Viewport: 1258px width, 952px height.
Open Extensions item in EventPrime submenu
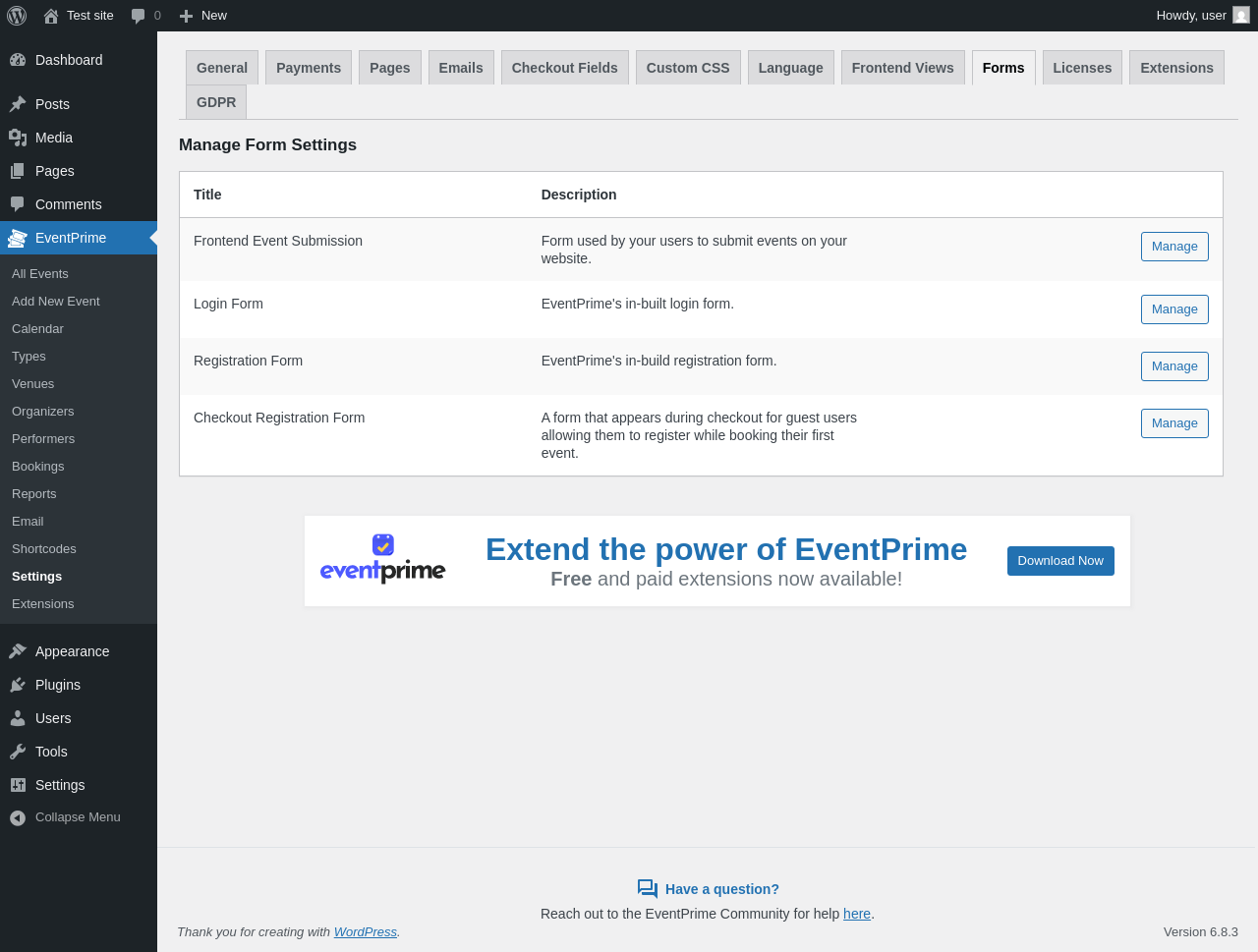(x=79, y=604)
